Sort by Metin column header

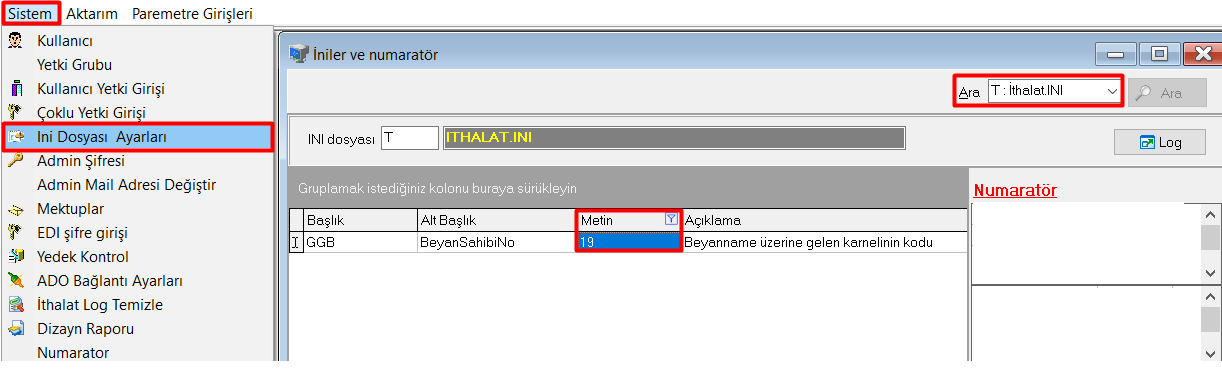pos(620,219)
